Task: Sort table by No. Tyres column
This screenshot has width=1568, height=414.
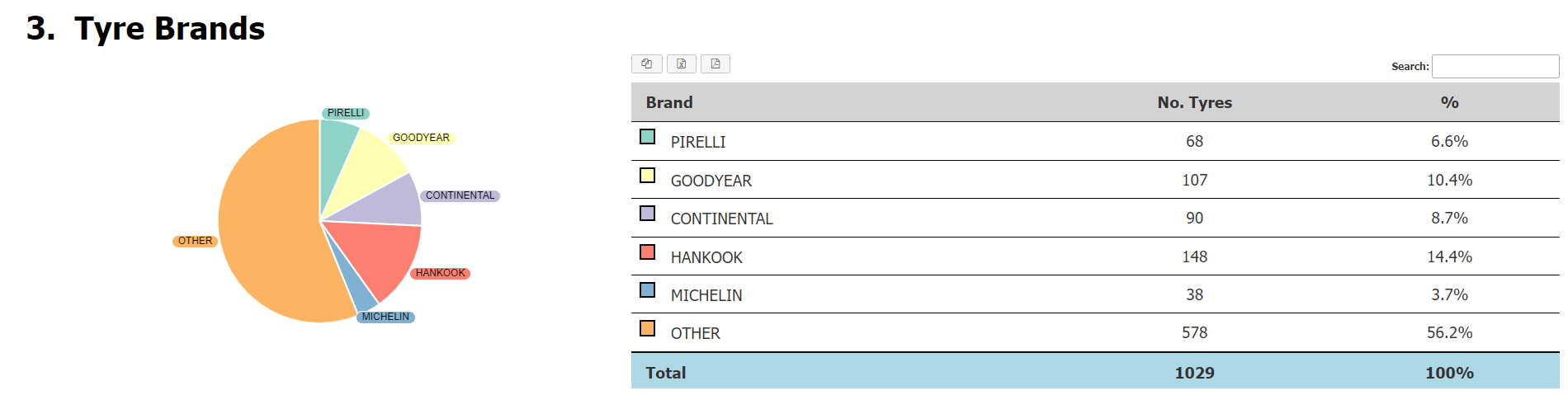Action: tap(1194, 102)
